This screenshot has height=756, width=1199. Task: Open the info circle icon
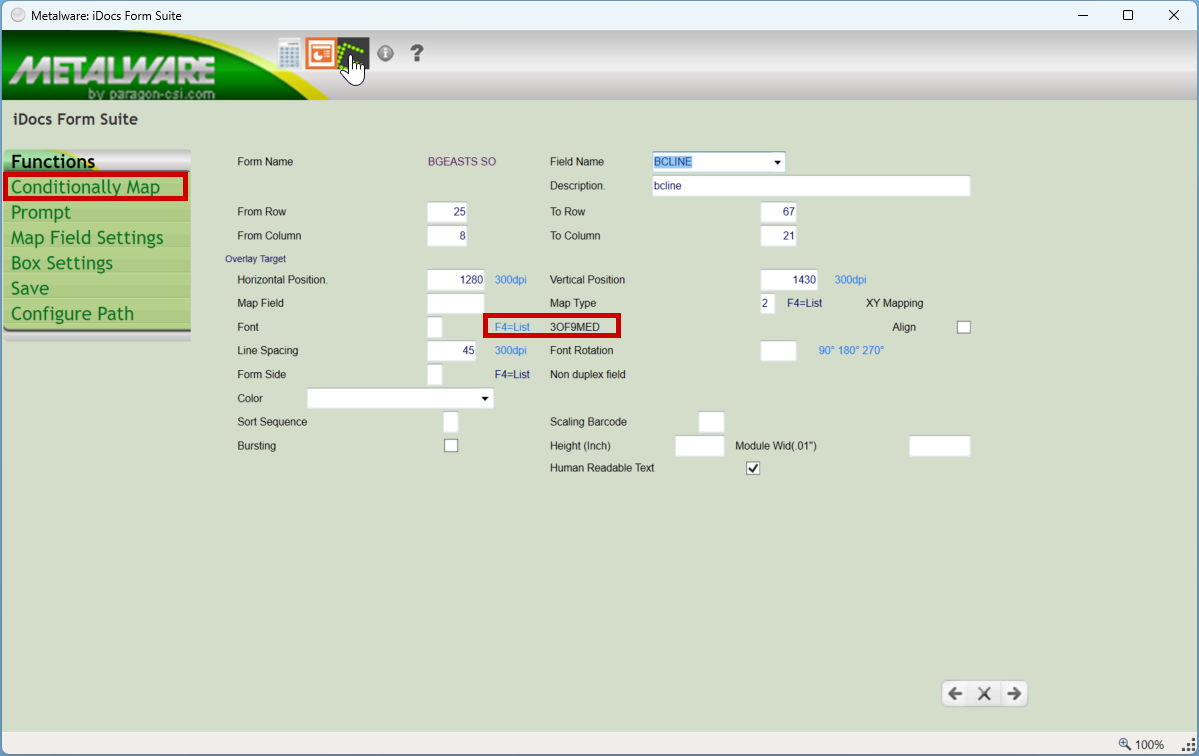tap(385, 53)
